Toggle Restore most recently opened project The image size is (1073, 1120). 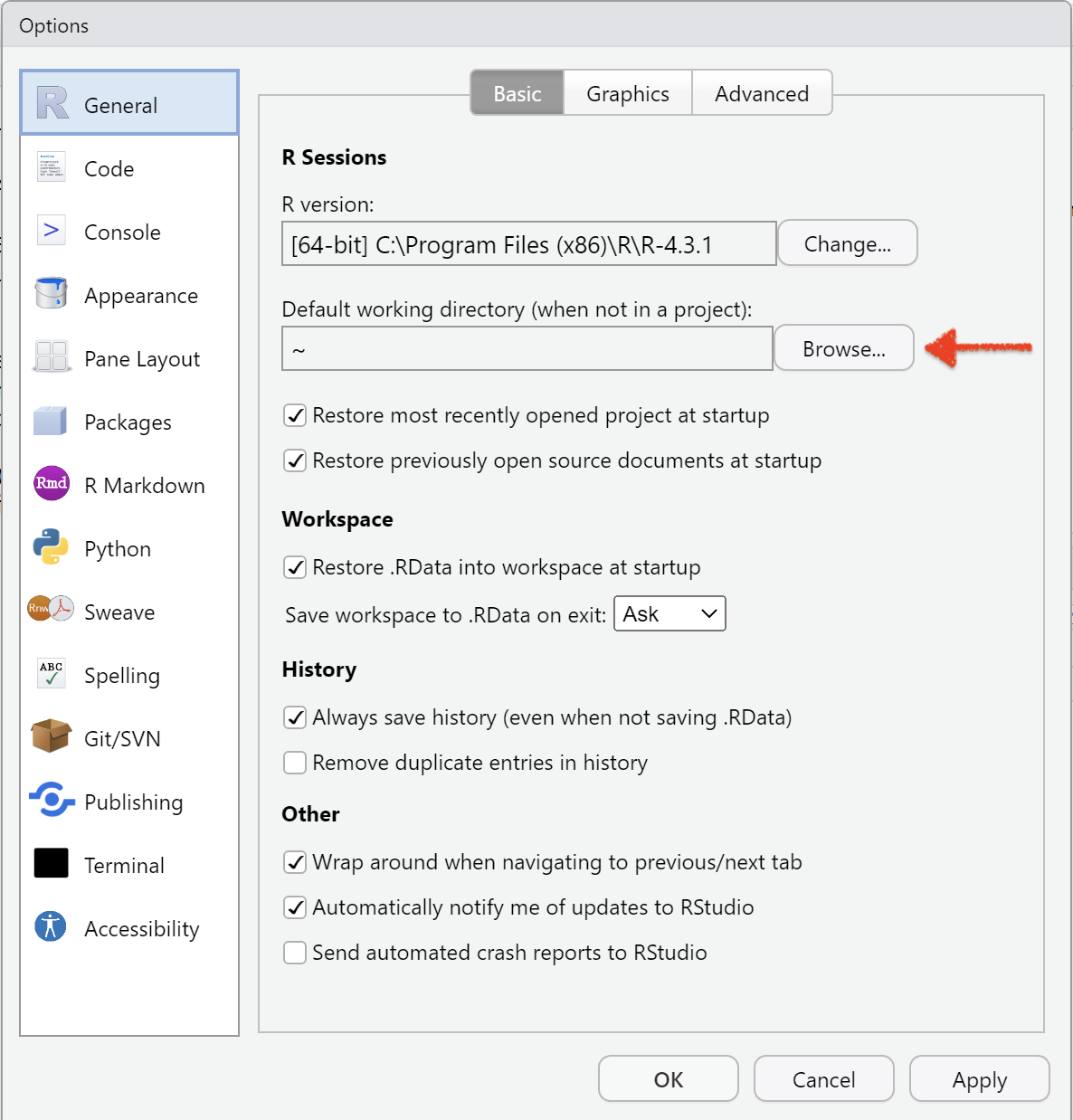pos(295,415)
